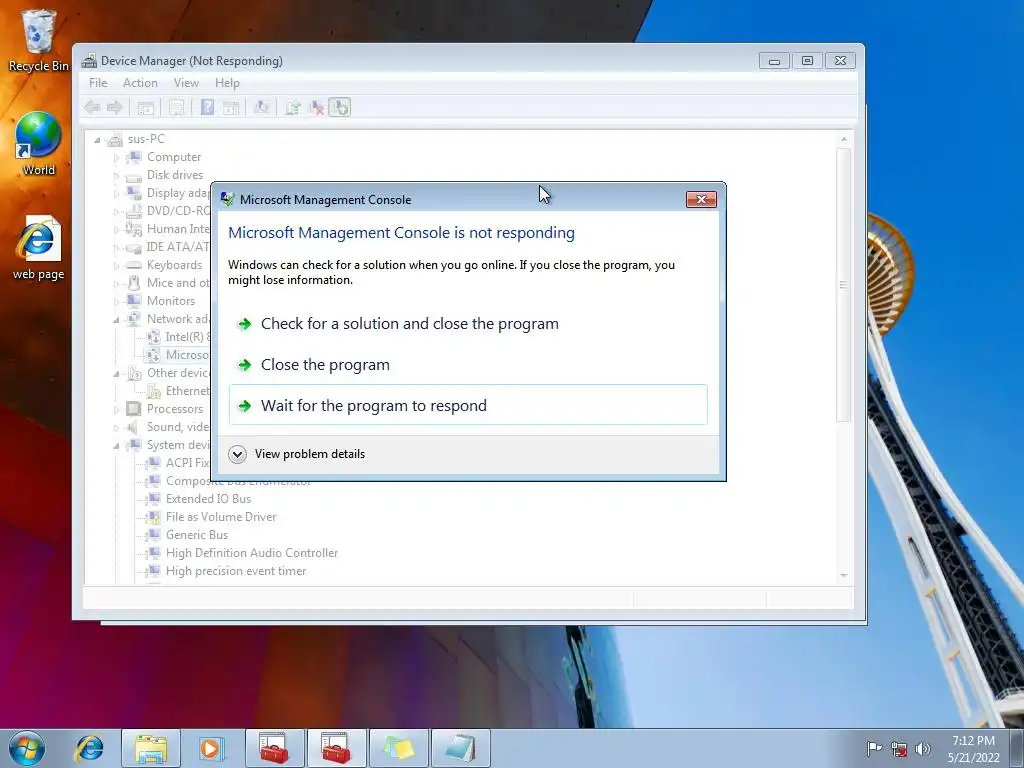Select the Monitors category label
1024x768 pixels.
[170, 301]
